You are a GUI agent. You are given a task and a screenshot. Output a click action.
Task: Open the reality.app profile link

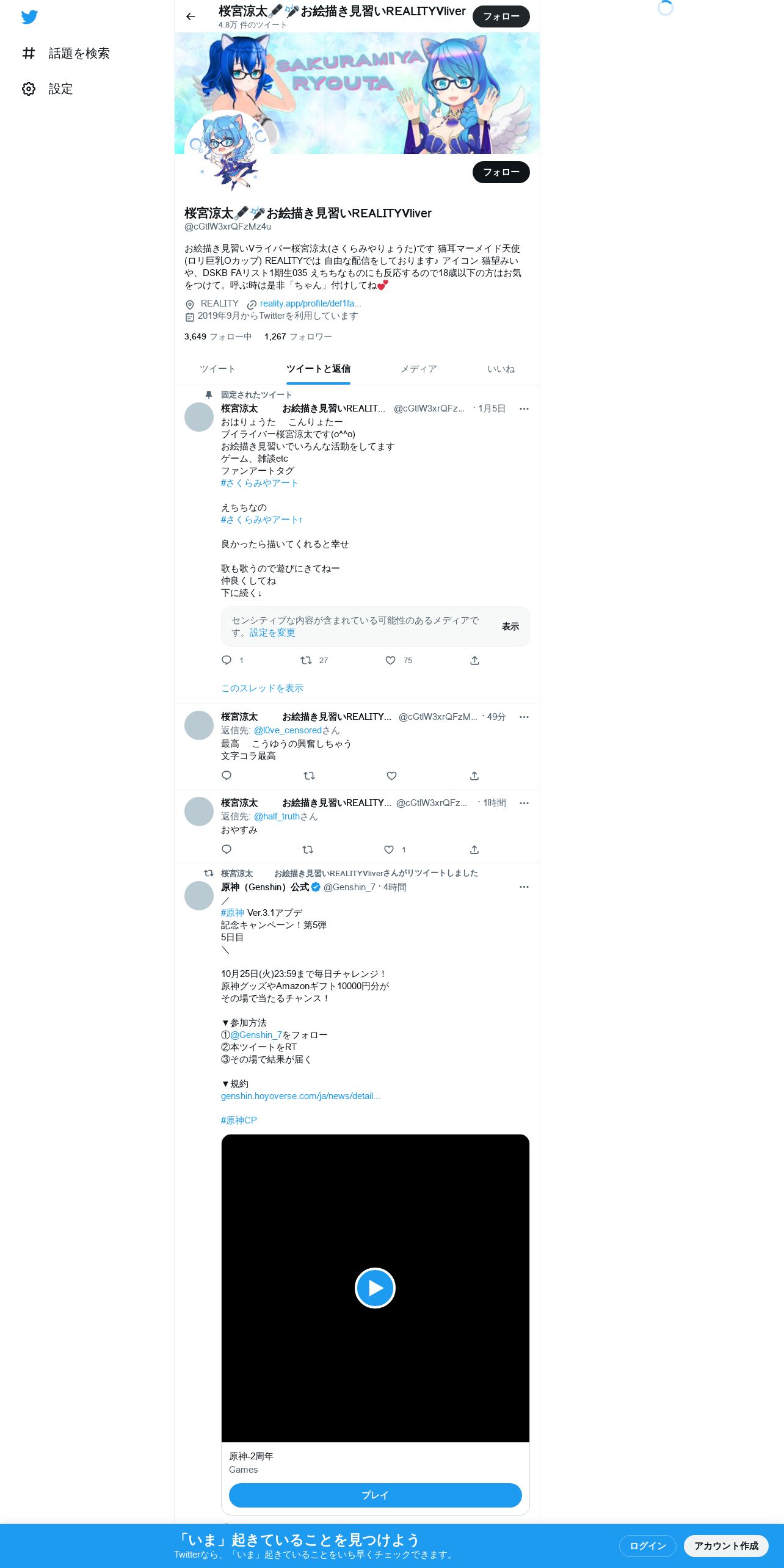pyautogui.click(x=310, y=303)
